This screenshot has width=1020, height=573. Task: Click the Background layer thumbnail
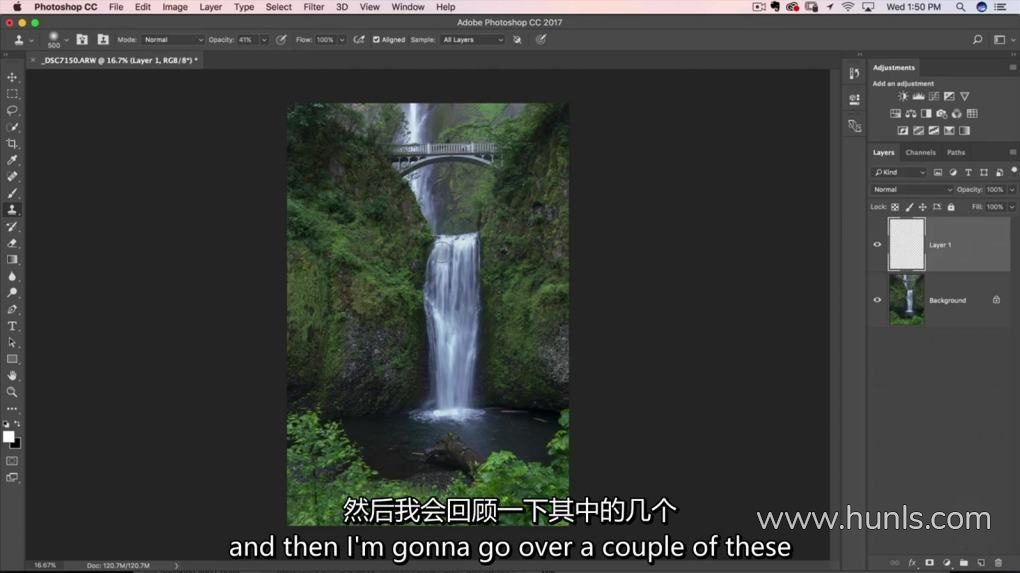906,300
